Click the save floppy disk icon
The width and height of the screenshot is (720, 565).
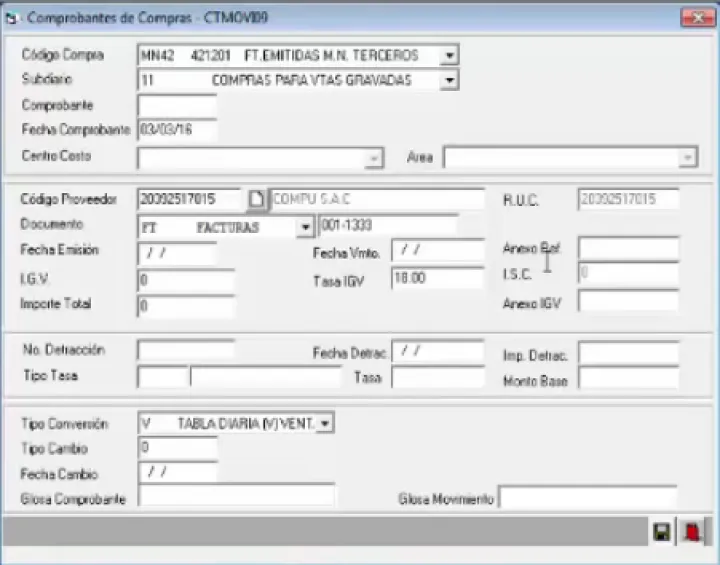click(661, 533)
